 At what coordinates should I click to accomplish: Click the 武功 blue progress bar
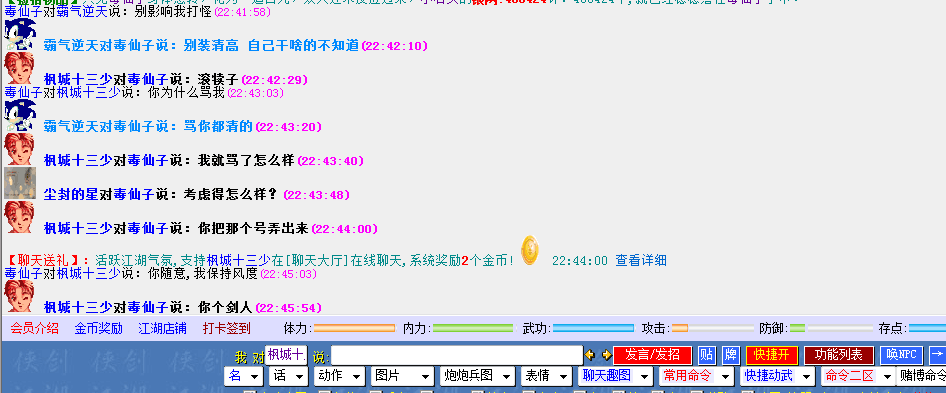click(593, 328)
